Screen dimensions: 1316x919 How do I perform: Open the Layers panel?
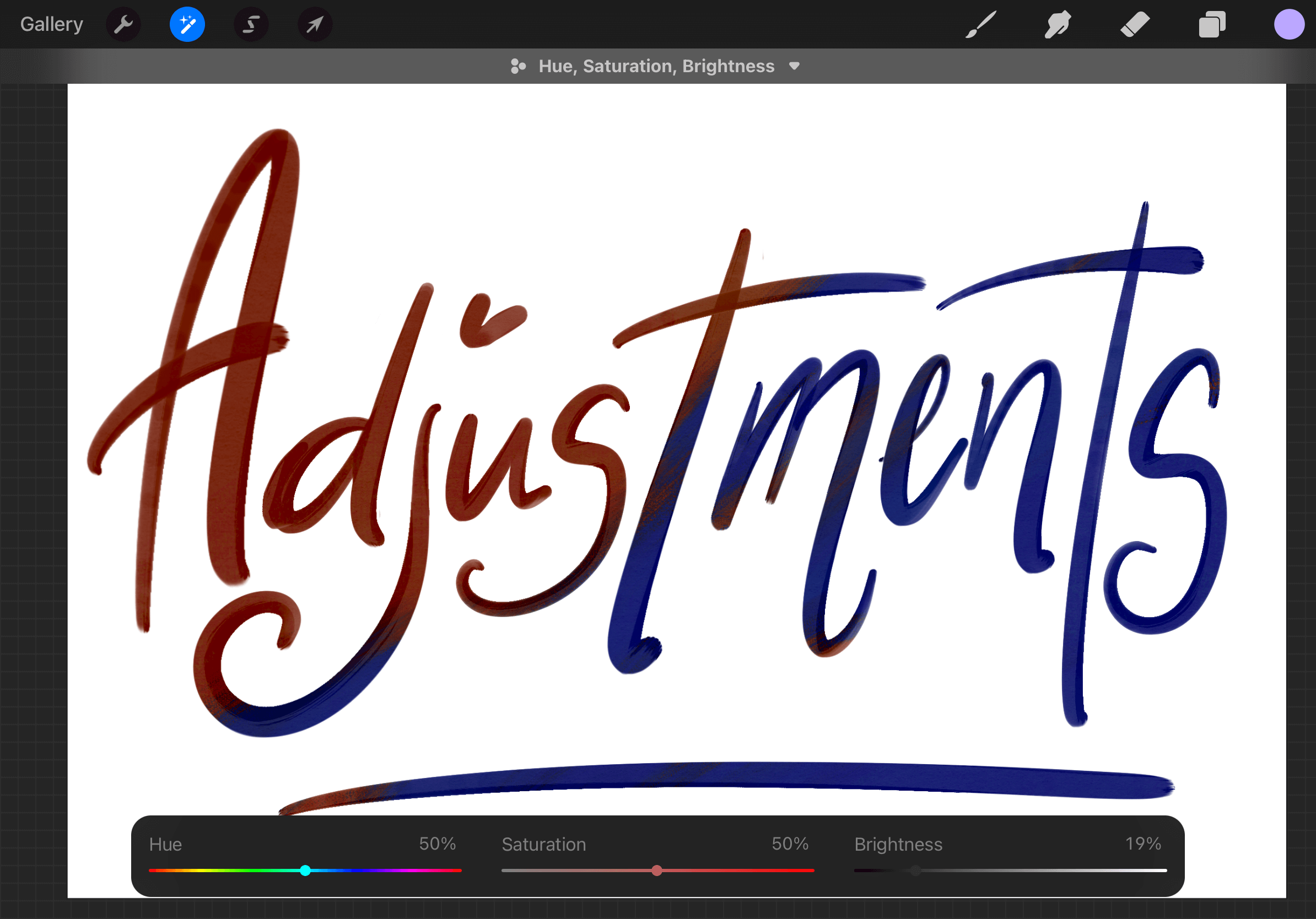point(1212,25)
